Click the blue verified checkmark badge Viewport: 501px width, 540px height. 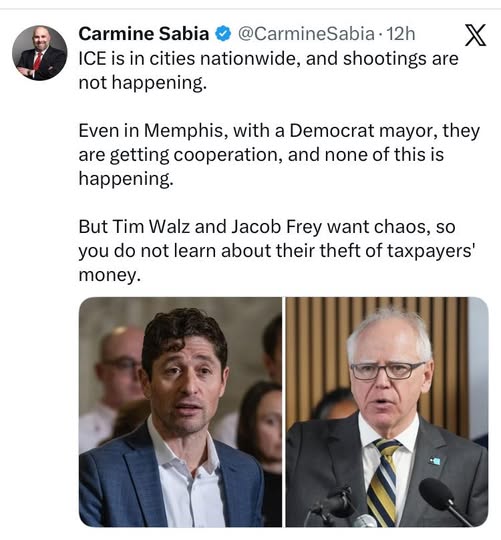click(x=223, y=34)
